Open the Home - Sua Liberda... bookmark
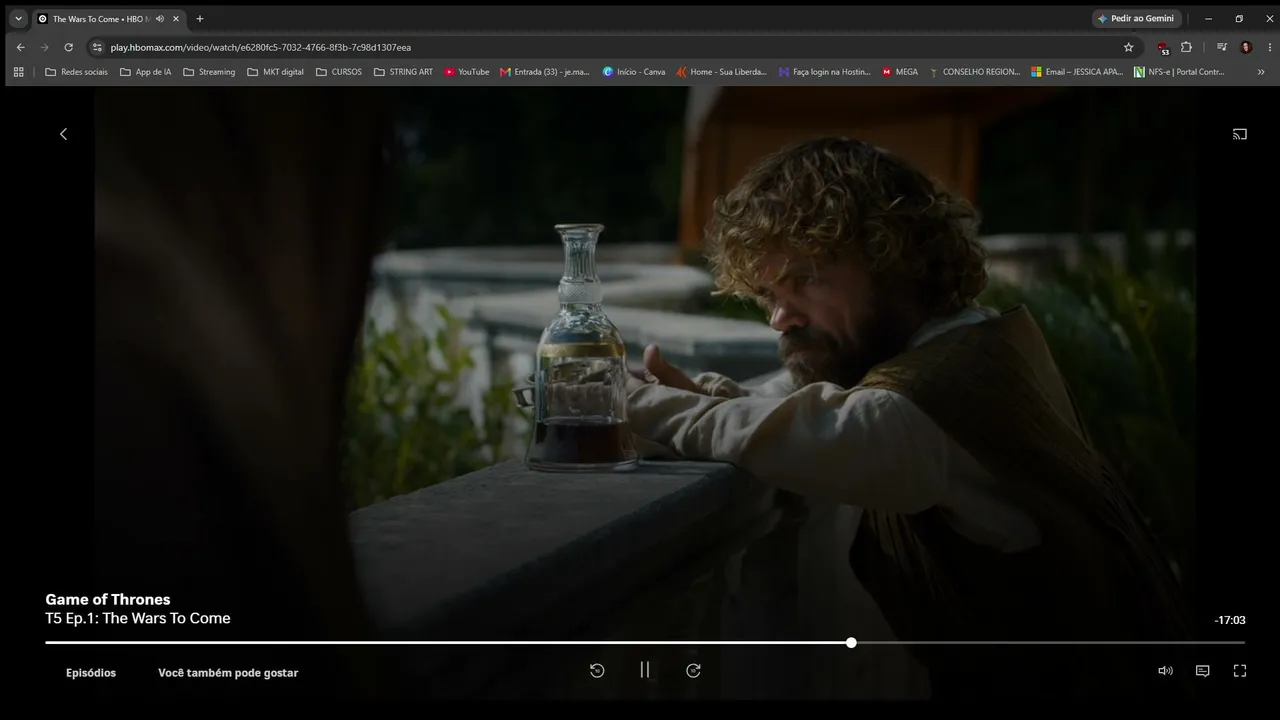1280x720 pixels. click(x=721, y=72)
